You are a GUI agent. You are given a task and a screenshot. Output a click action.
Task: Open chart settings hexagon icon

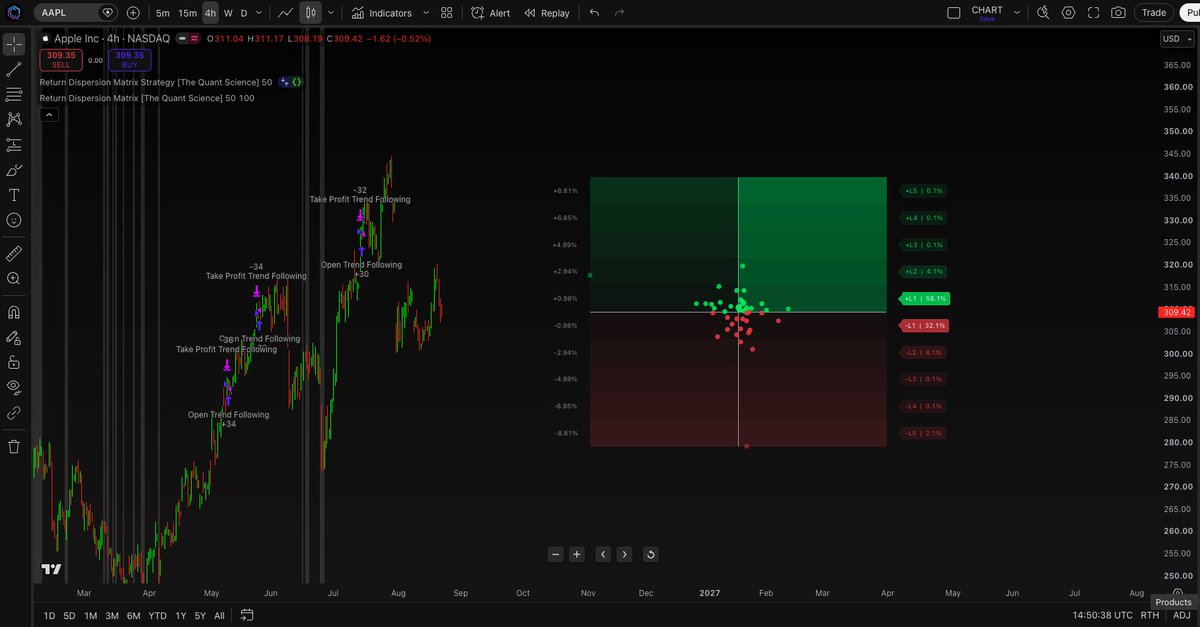tap(1068, 13)
